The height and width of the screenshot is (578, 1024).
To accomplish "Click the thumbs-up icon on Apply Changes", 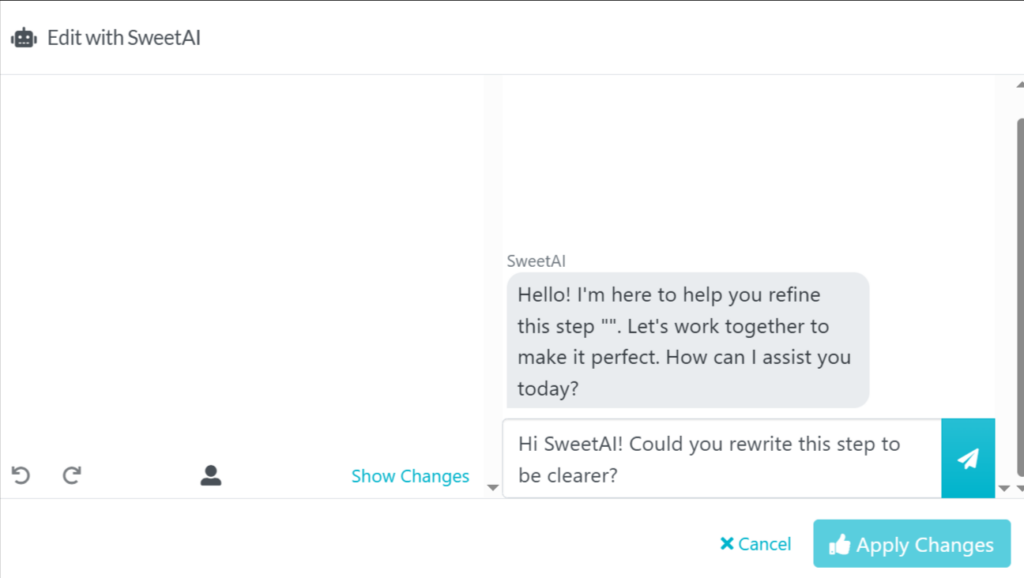I will coord(839,545).
